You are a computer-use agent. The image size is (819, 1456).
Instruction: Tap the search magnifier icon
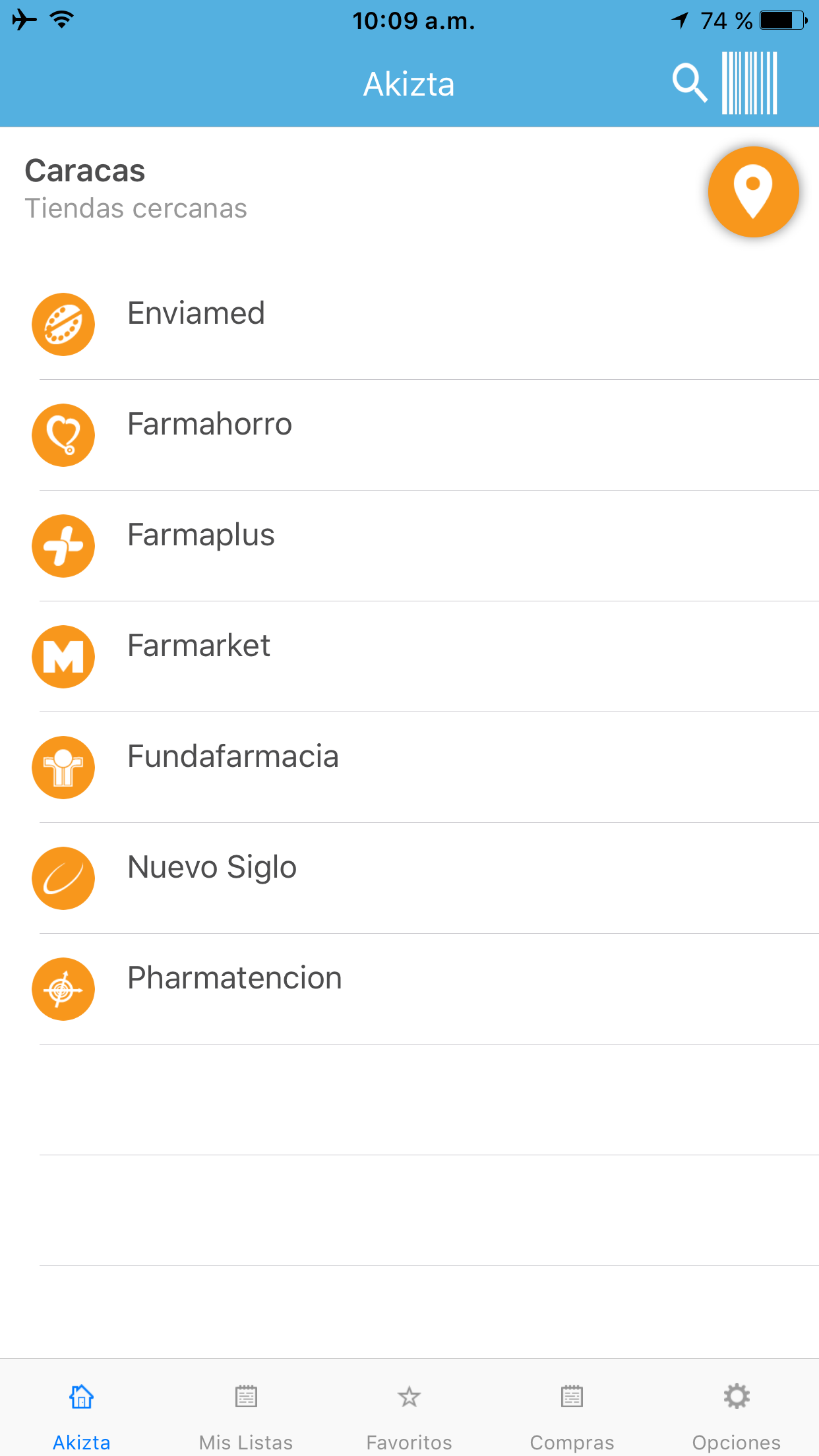click(x=689, y=83)
